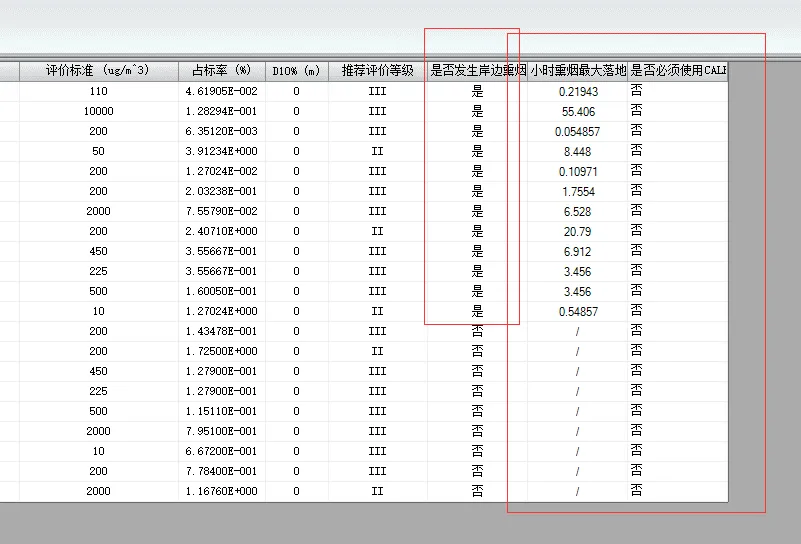Click the standard value 110

click(99, 91)
